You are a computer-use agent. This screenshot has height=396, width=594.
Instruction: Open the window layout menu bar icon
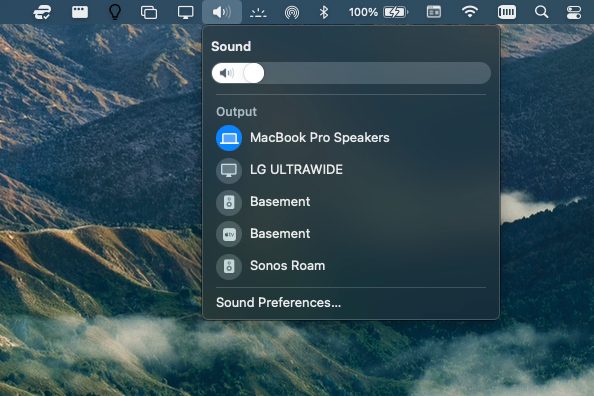[434, 12]
